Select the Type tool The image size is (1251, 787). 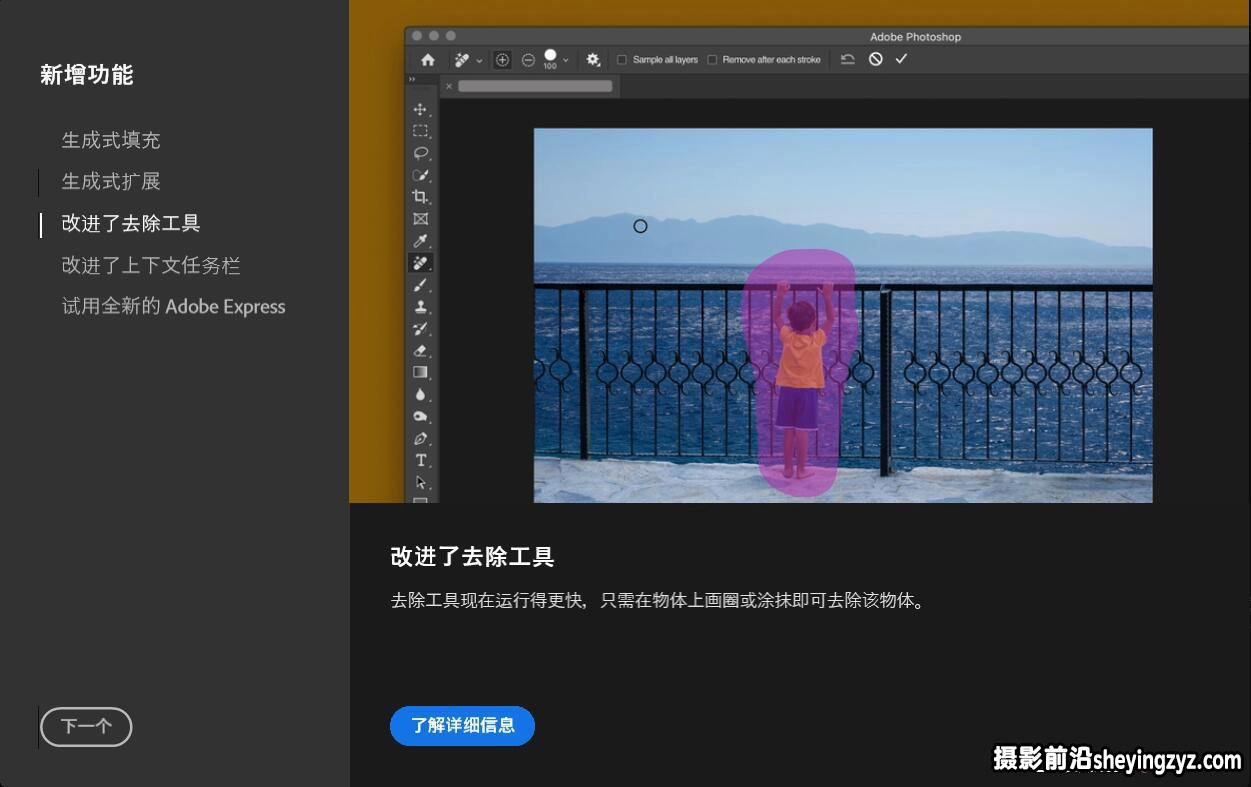(x=420, y=460)
